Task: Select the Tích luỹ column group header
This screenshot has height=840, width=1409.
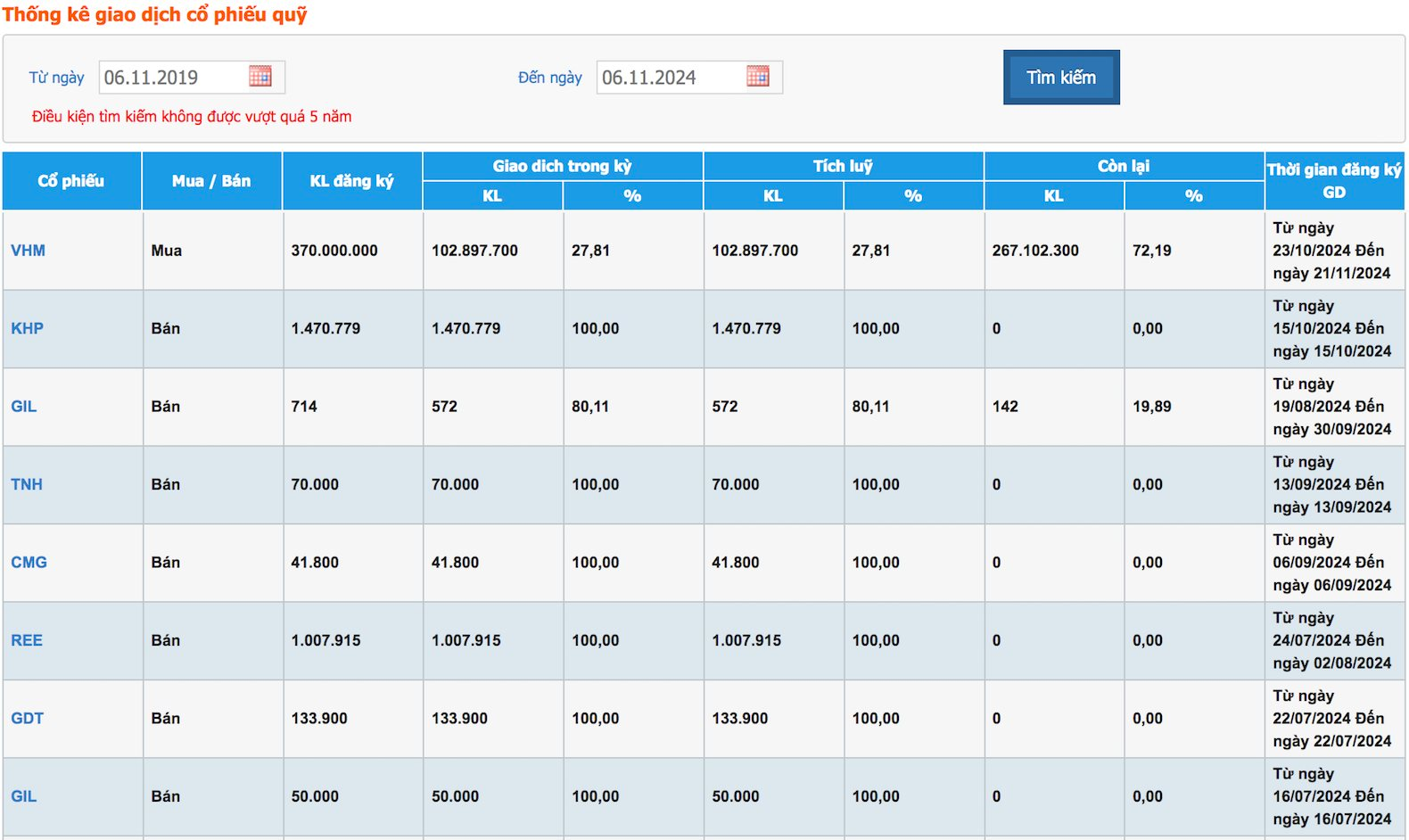Action: tap(843, 166)
